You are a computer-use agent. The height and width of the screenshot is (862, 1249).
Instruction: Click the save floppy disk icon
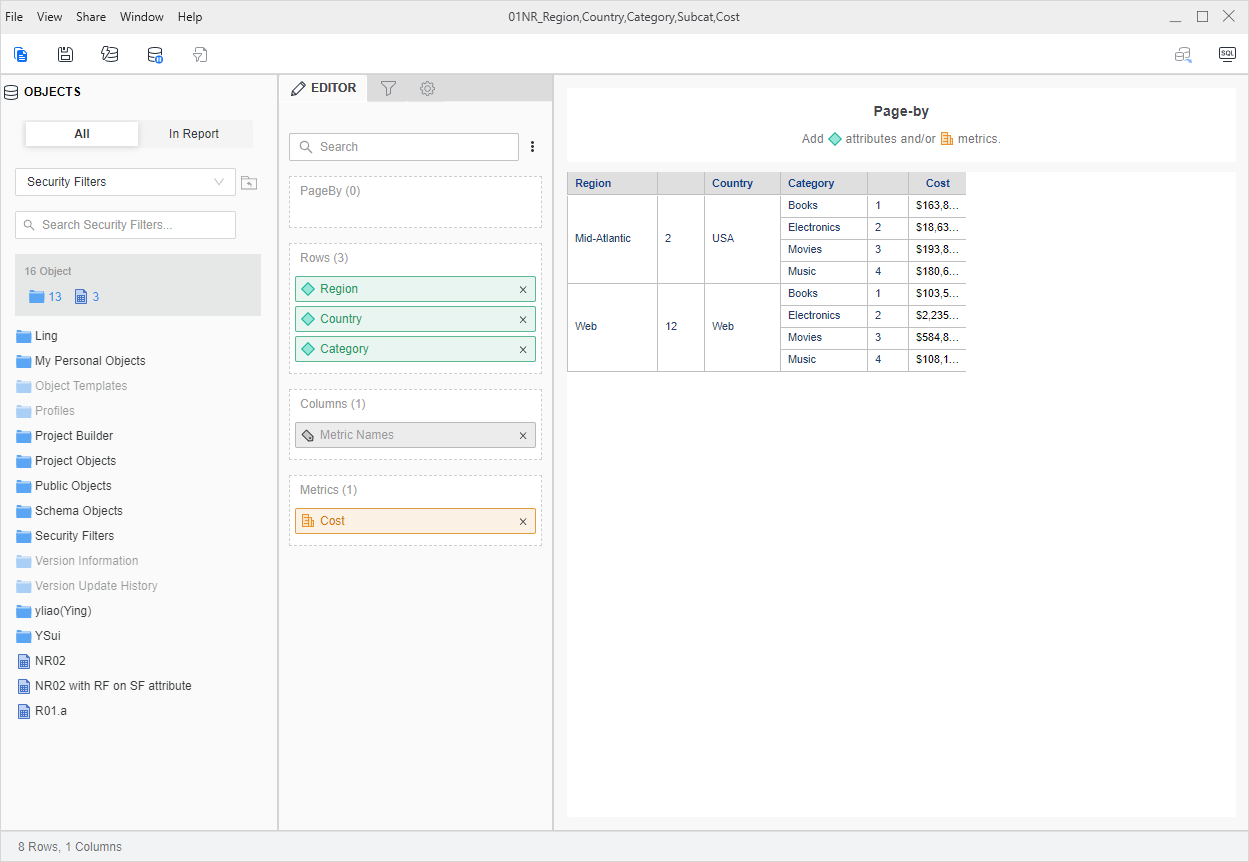click(65, 55)
